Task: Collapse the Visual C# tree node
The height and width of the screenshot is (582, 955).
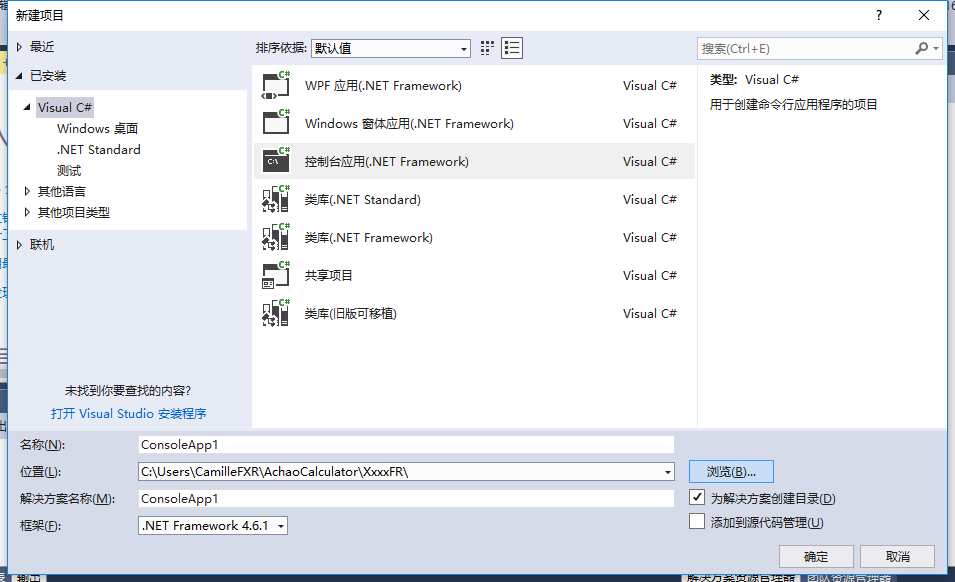Action: pyautogui.click(x=27, y=107)
